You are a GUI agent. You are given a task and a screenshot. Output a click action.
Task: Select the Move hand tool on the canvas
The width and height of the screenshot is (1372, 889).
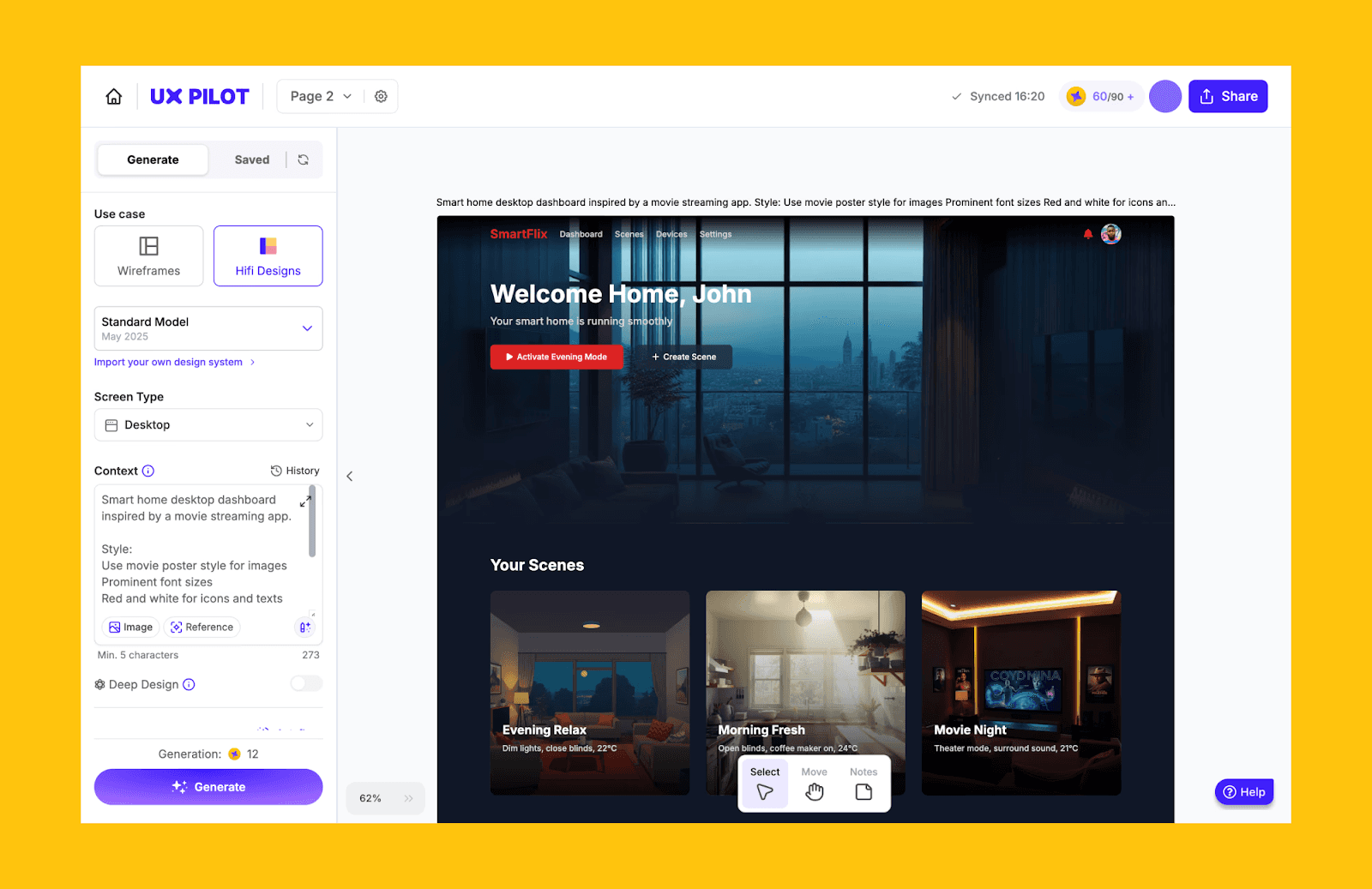813,783
